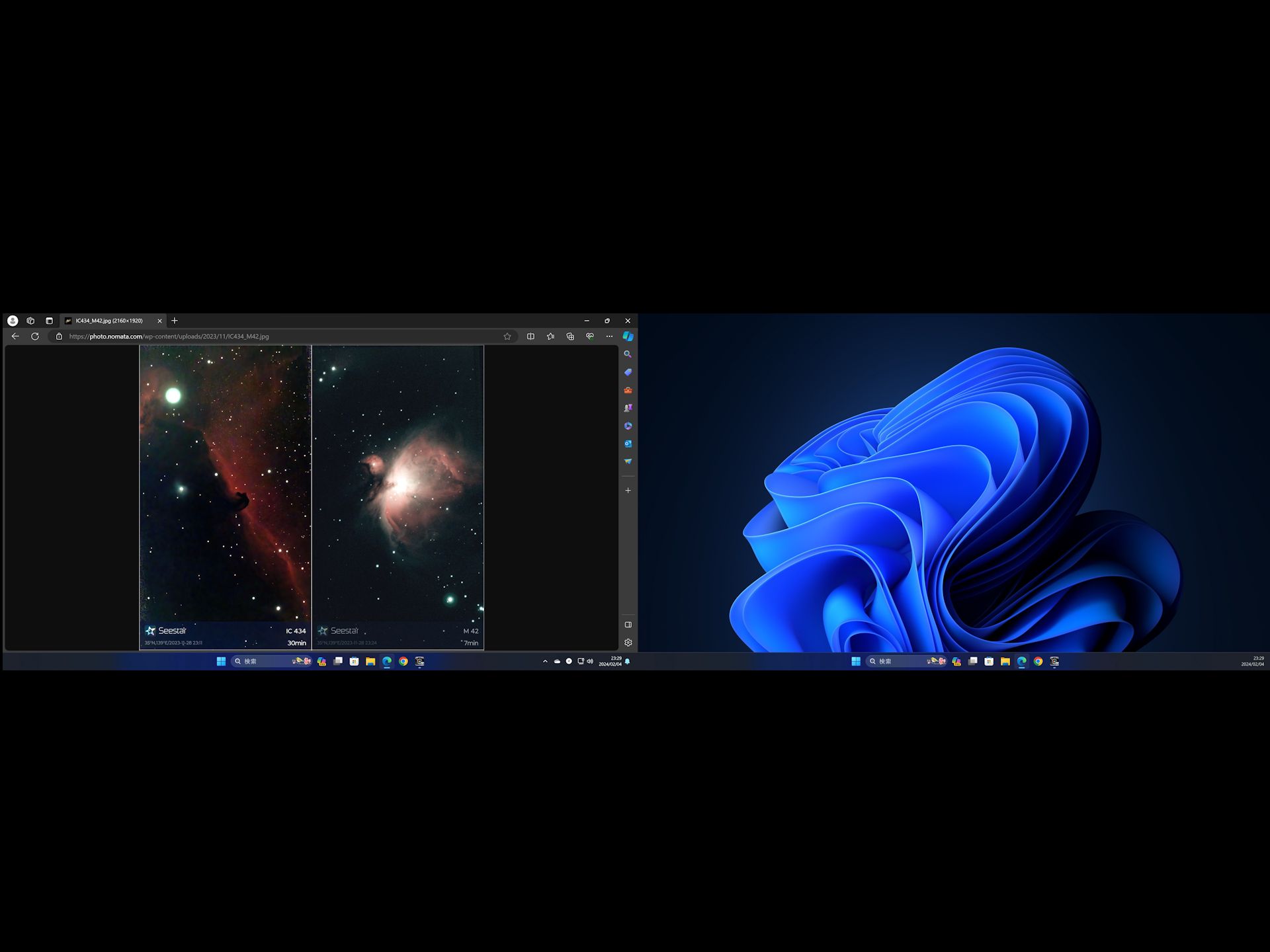Viewport: 1270px width, 952px height.
Task: Toggle the volume icon in system tray
Action: 590,661
